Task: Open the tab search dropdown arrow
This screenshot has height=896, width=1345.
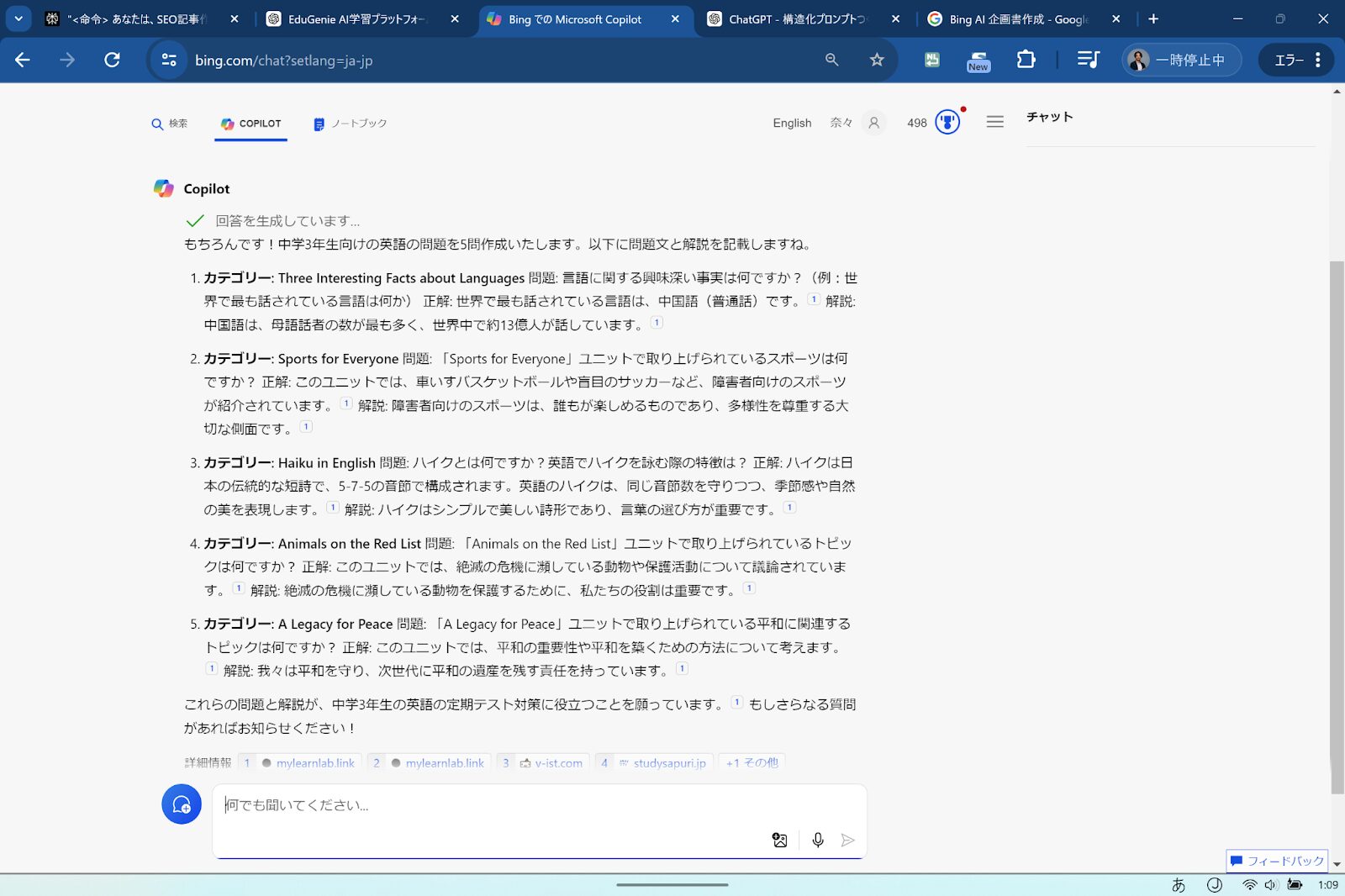Action: (18, 18)
